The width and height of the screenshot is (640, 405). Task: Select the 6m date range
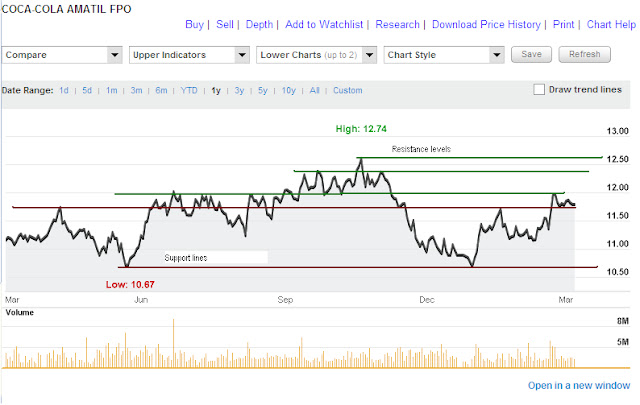[161, 90]
